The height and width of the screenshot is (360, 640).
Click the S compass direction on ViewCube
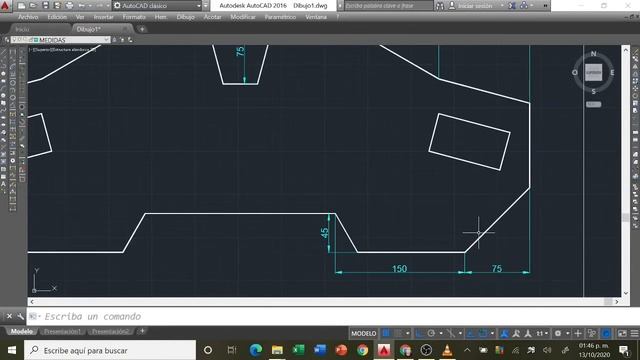(x=593, y=91)
